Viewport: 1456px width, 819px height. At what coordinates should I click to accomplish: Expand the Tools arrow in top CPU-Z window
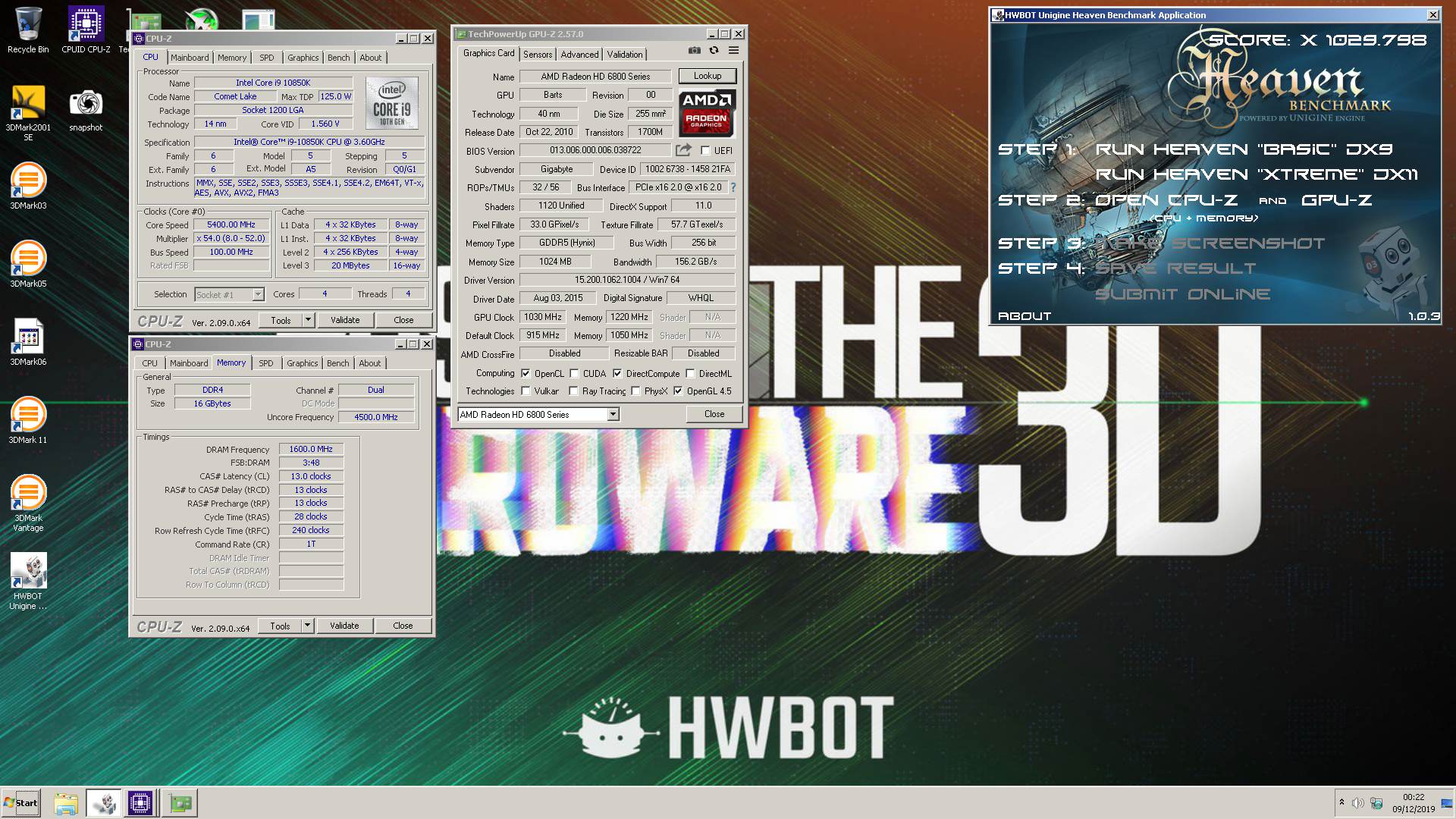point(308,320)
